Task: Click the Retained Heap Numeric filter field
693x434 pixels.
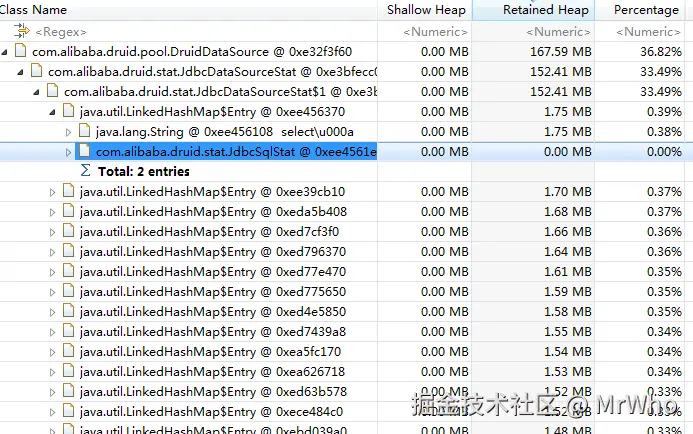Action: point(558,32)
